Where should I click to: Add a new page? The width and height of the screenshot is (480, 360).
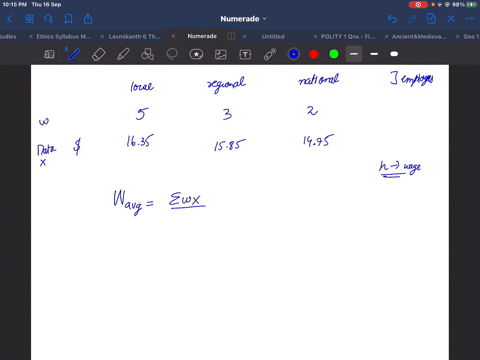[431, 19]
